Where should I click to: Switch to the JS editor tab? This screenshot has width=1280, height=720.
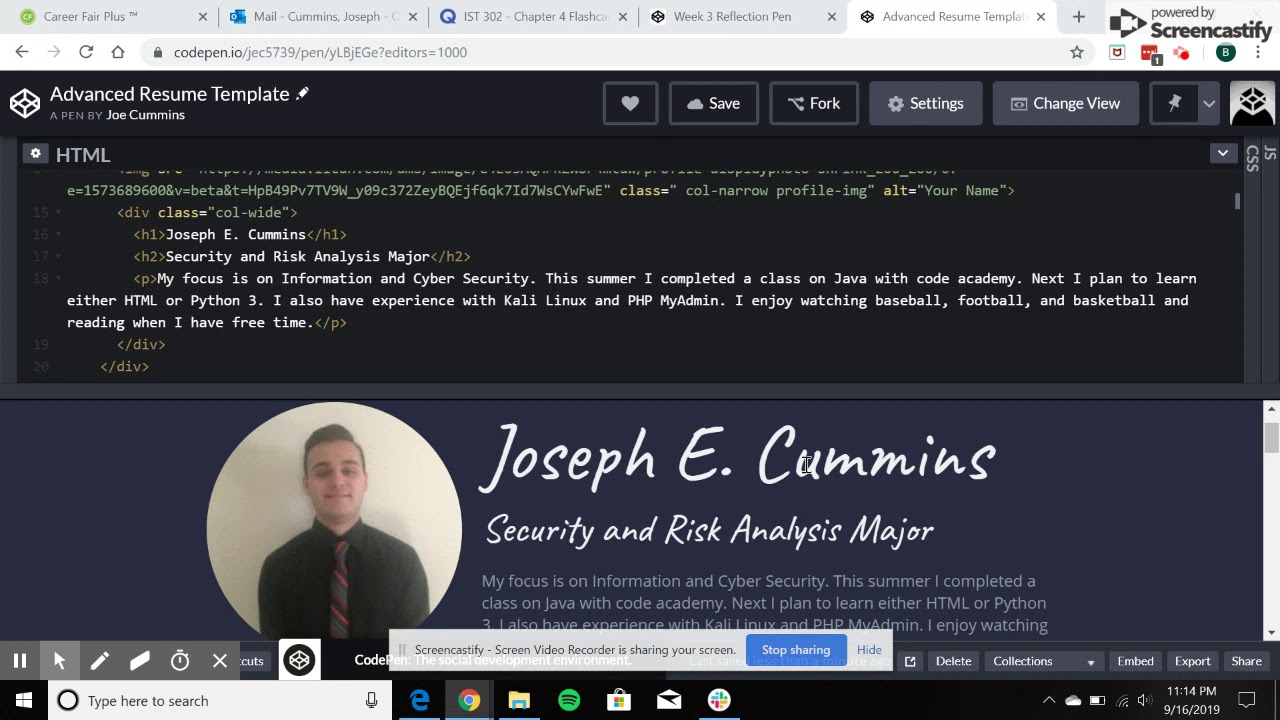click(x=1270, y=153)
